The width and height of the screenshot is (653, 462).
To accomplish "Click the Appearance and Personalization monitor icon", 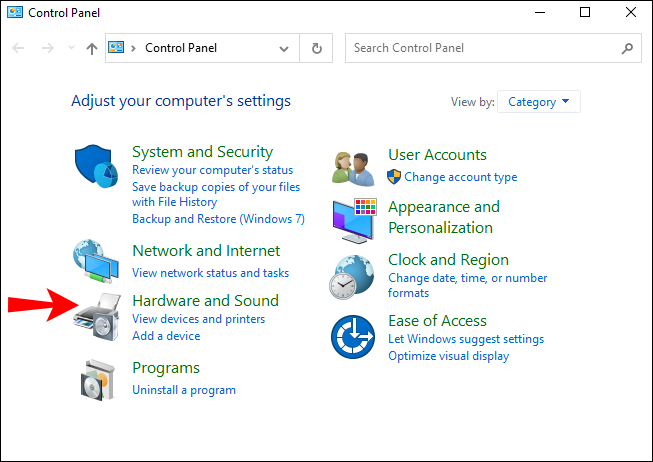I will pyautogui.click(x=354, y=219).
